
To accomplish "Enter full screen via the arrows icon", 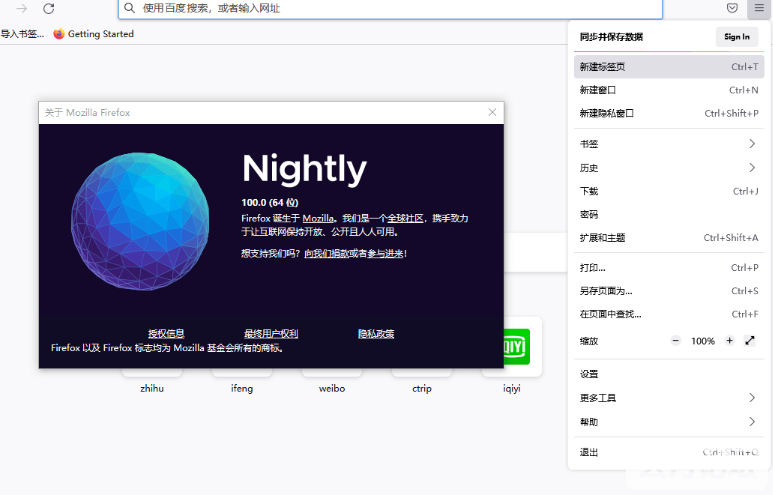I will 750,341.
